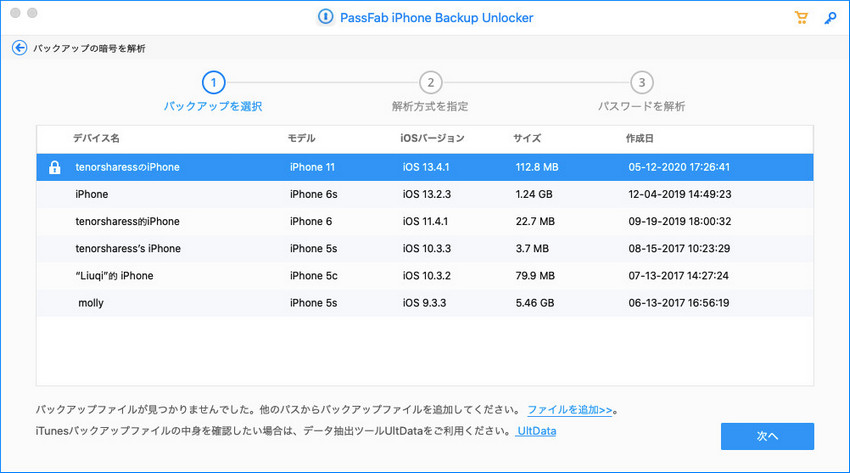Click the key register icon
Viewport: 850px width, 473px height.
(x=830, y=18)
